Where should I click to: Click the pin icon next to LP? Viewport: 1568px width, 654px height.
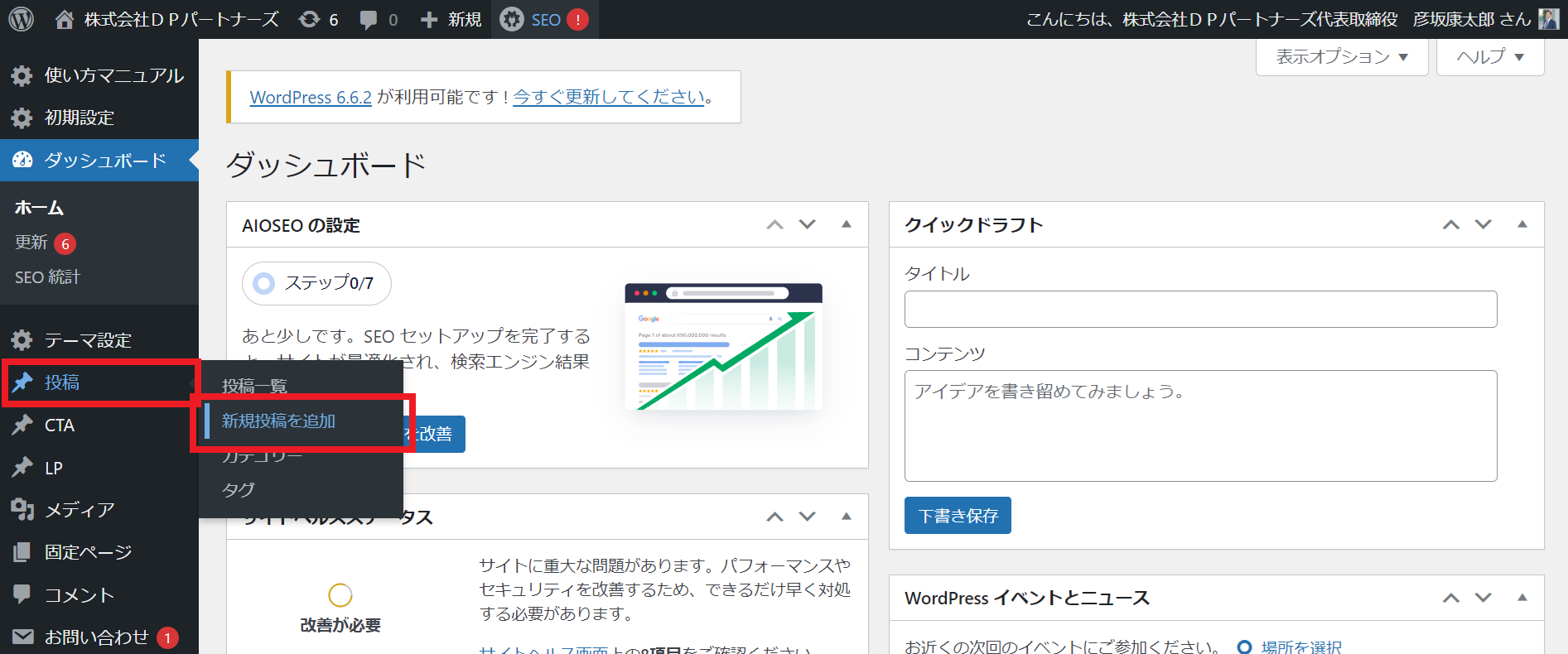[22, 468]
